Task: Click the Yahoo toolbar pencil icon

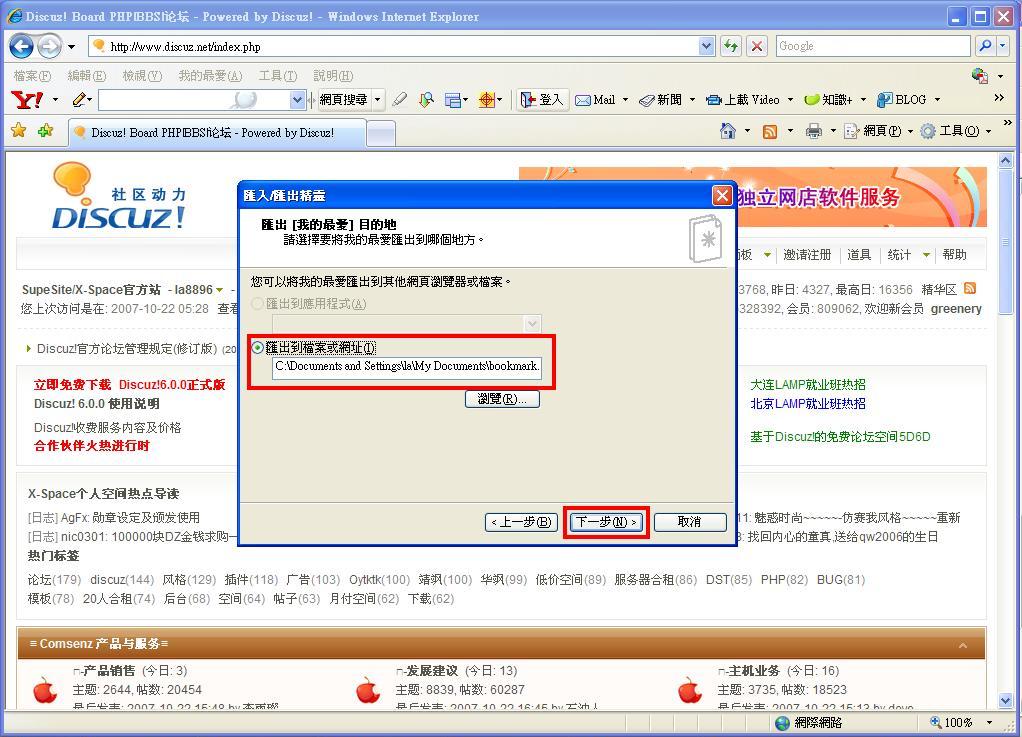Action: pos(79,100)
